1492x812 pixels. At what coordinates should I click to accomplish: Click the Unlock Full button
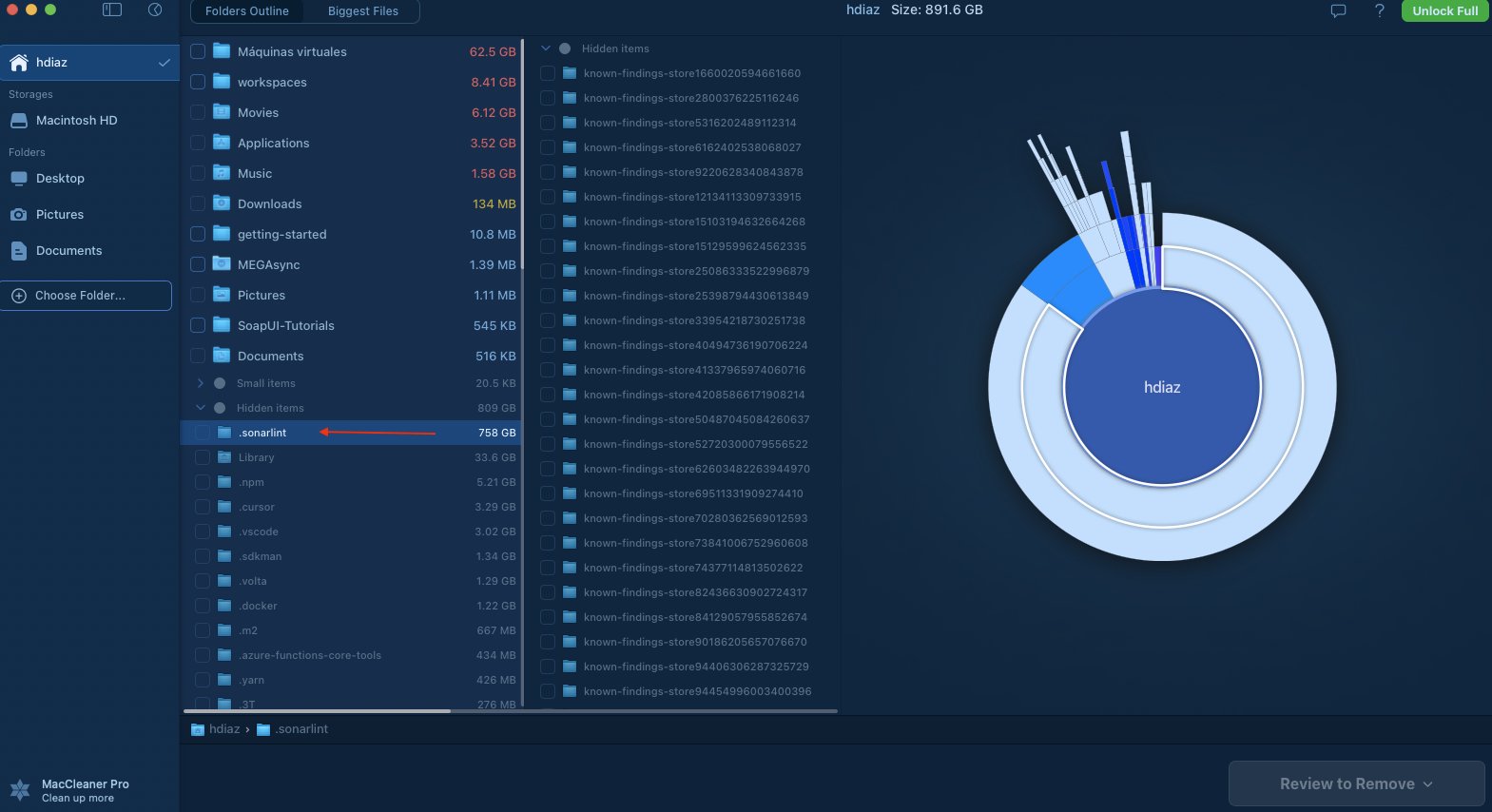pos(1444,11)
